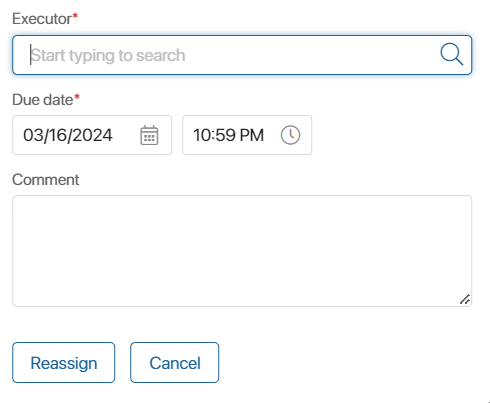Click the Due date field label
490x403 pixels.
tap(43, 100)
